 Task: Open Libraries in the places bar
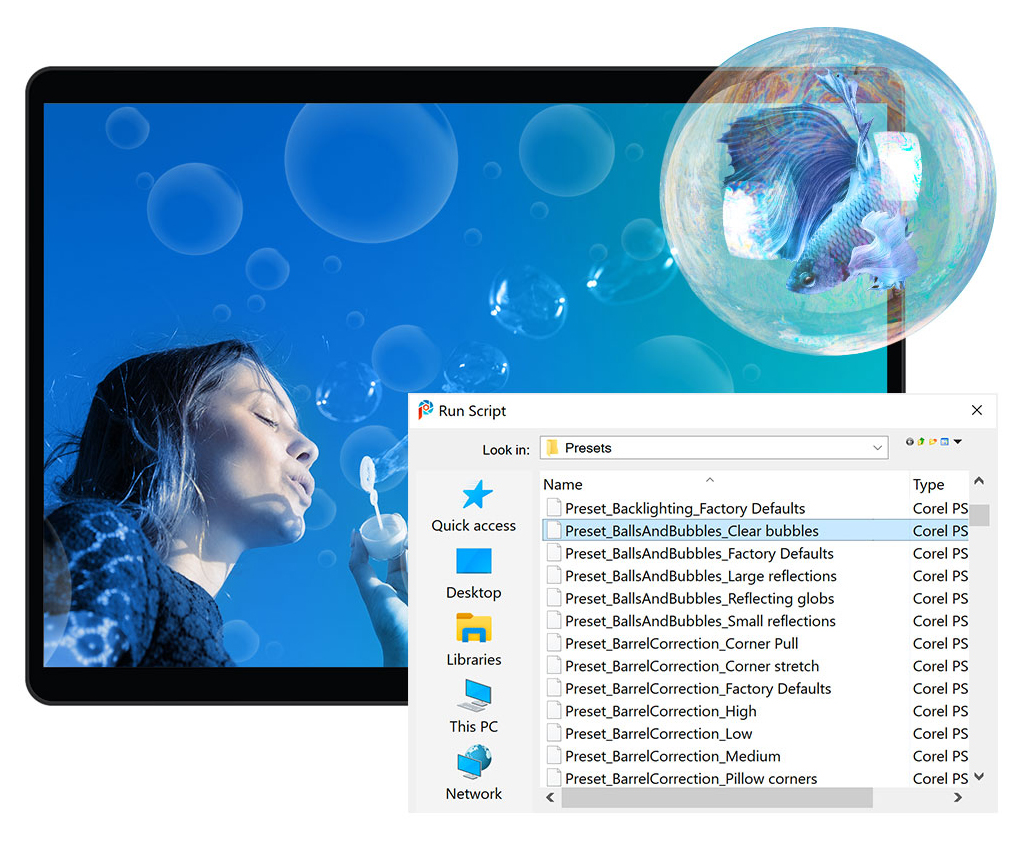[473, 640]
